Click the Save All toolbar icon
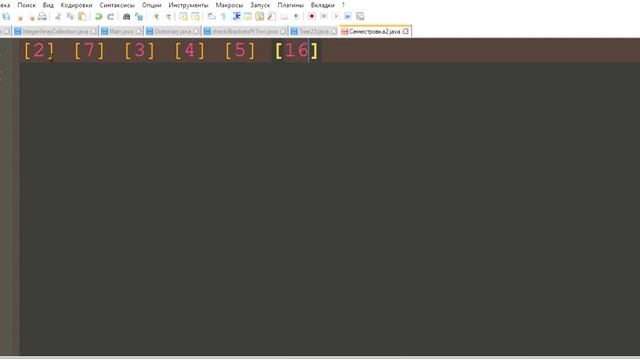The width and height of the screenshot is (640, 360). [x=6, y=16]
